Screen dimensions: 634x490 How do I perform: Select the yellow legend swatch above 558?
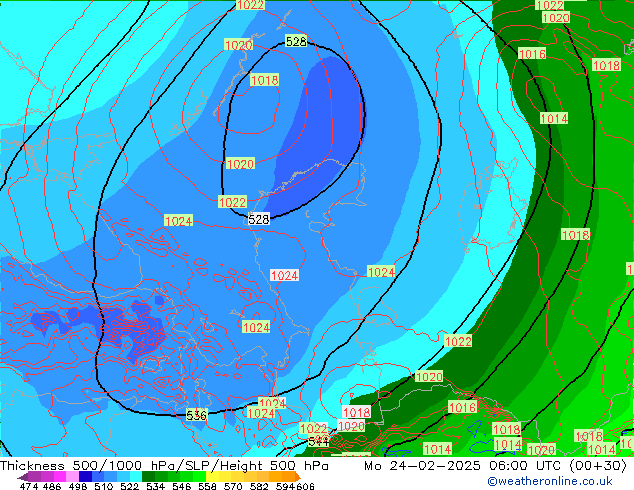tap(212, 476)
